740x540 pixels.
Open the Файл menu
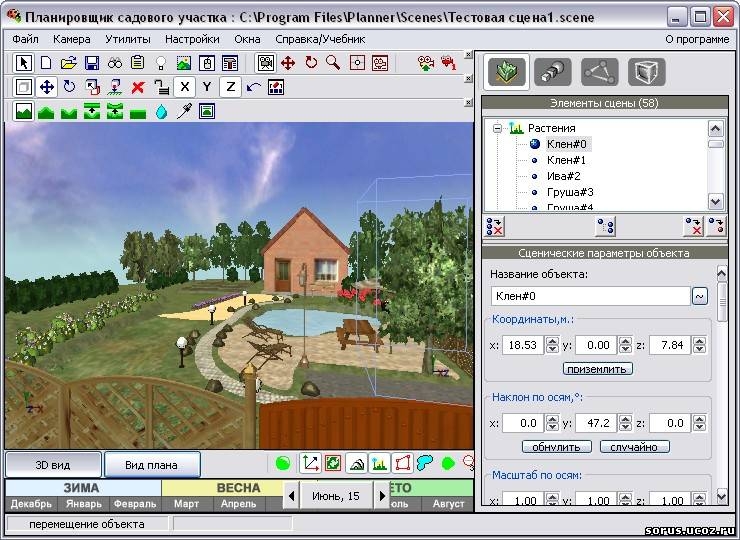25,39
